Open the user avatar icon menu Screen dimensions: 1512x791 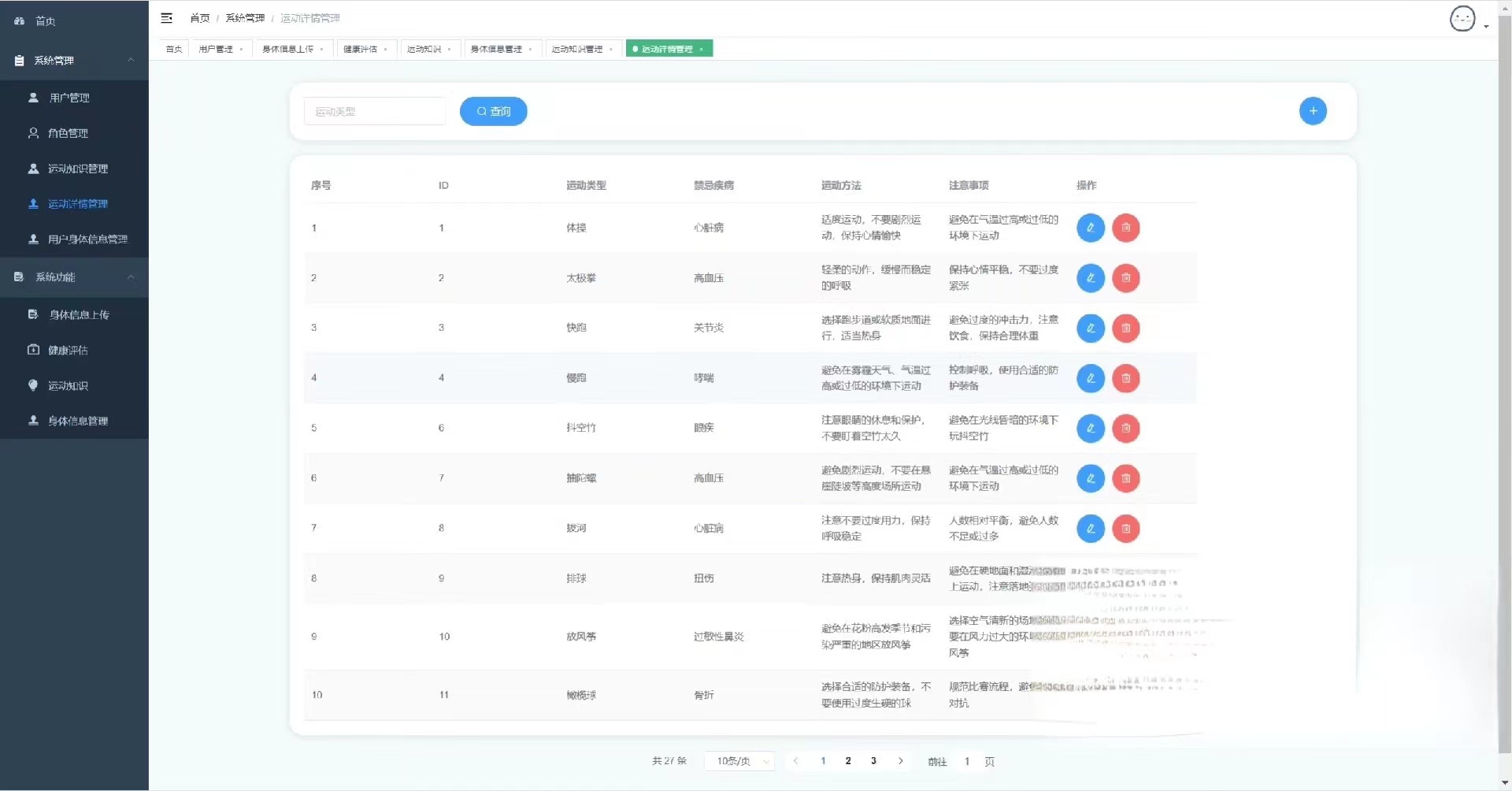[x=1462, y=19]
